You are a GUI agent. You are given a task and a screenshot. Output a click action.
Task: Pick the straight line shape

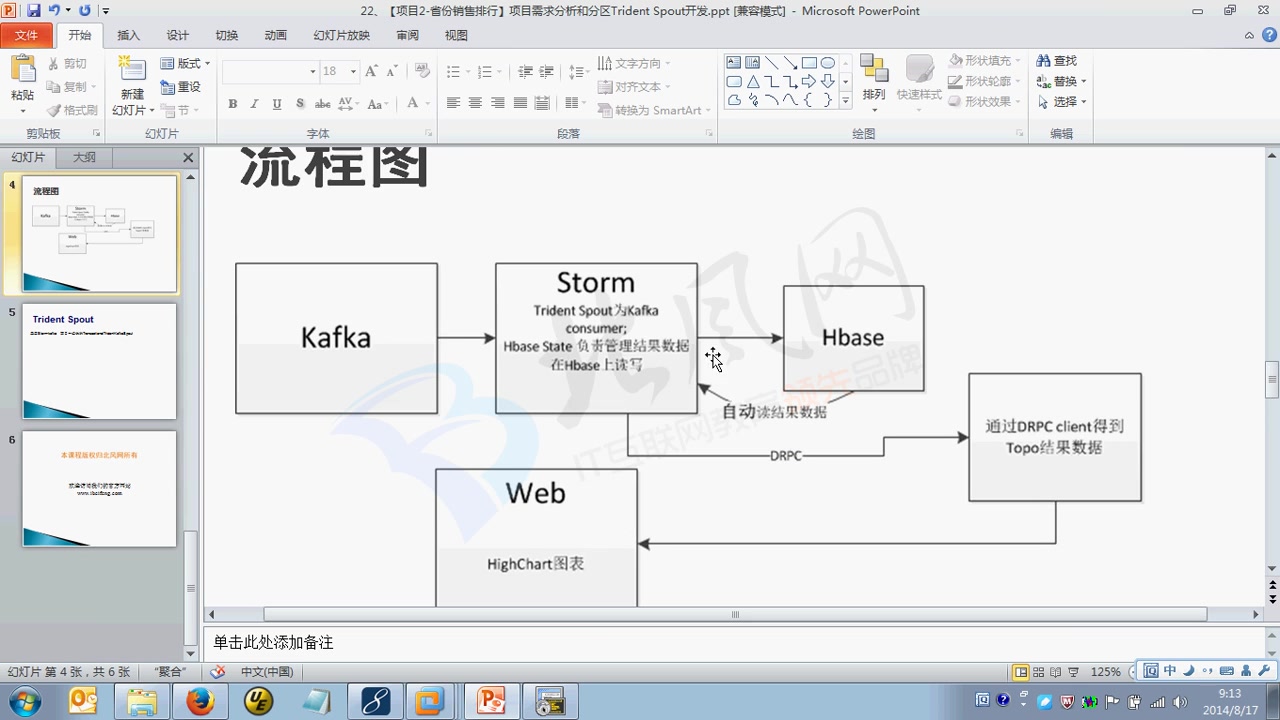[771, 63]
